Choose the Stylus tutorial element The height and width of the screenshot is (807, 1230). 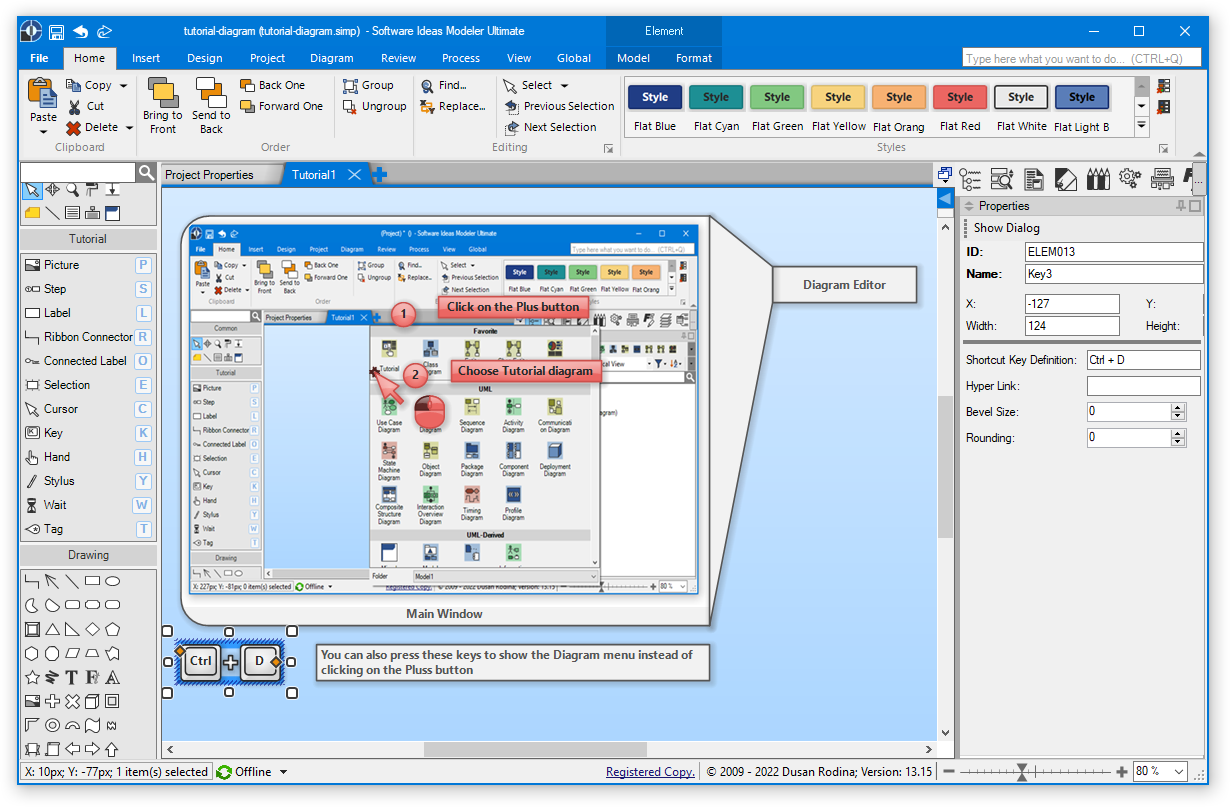pyautogui.click(x=88, y=481)
